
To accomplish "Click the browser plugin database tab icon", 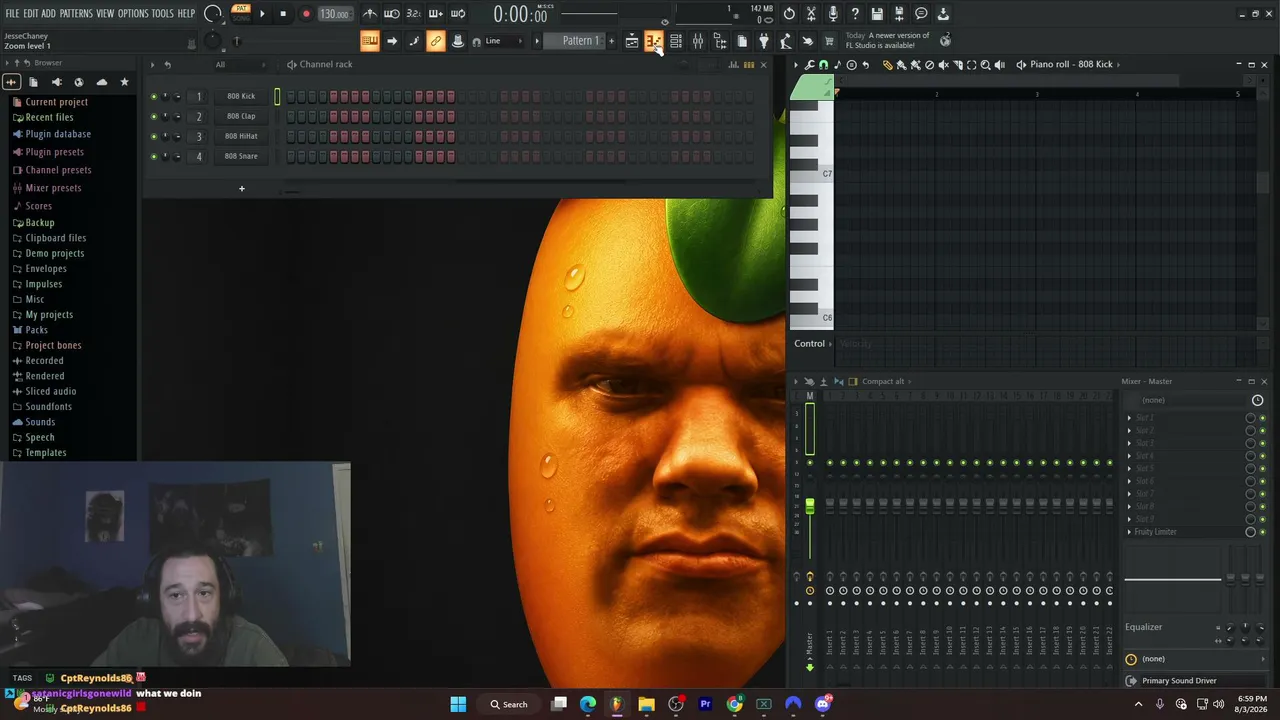I will click(x=56, y=82).
